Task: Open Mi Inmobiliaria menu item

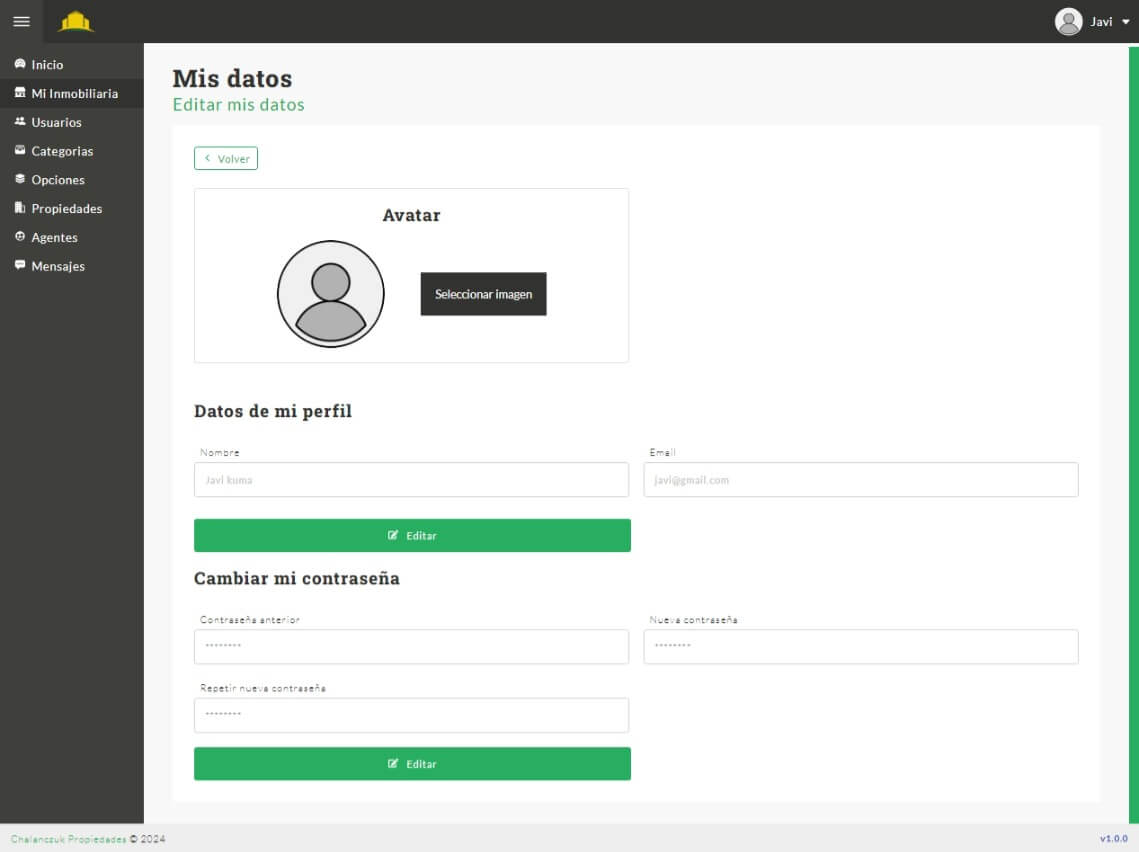Action: tap(74, 93)
